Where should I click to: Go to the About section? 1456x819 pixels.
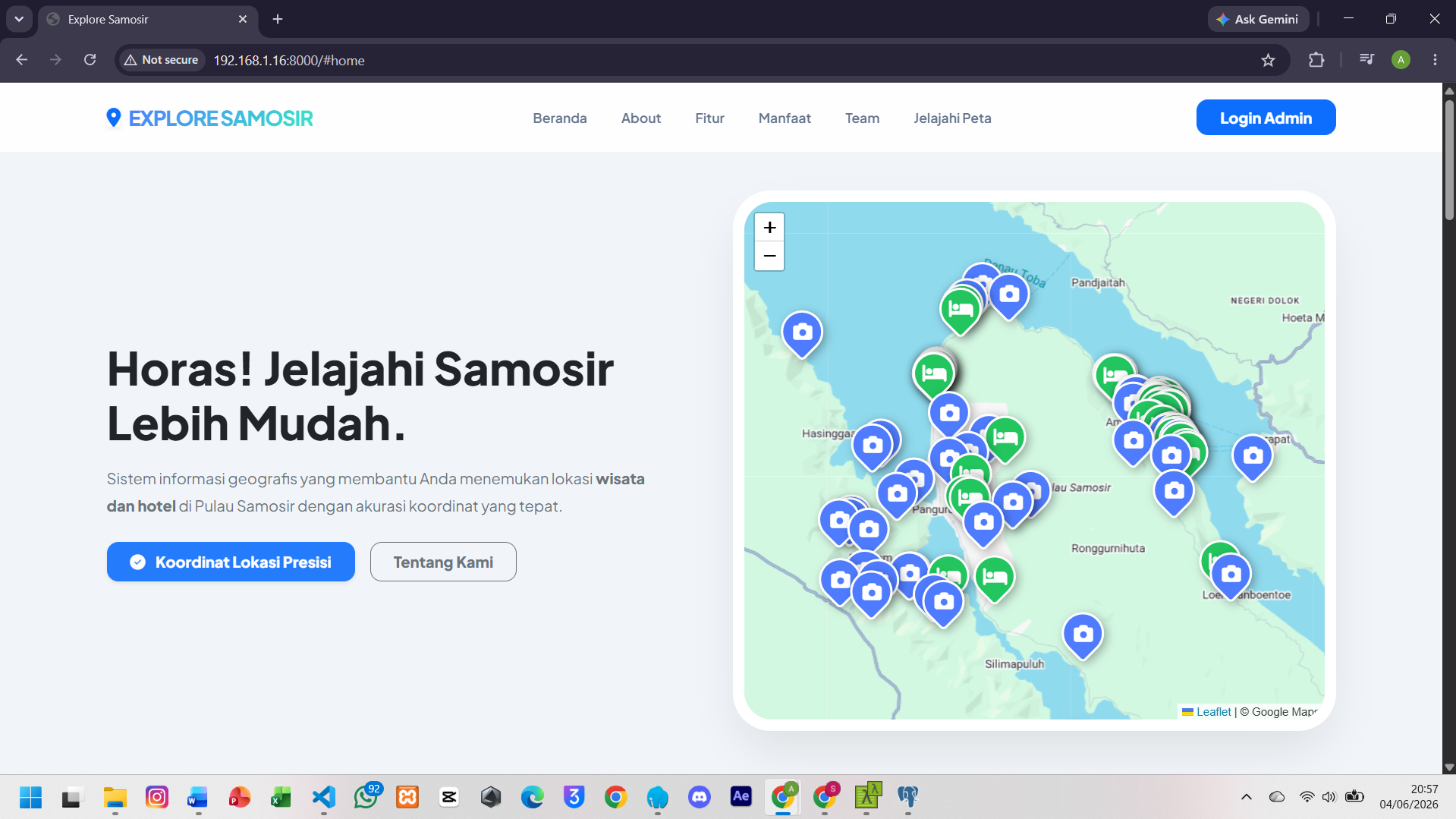[641, 118]
